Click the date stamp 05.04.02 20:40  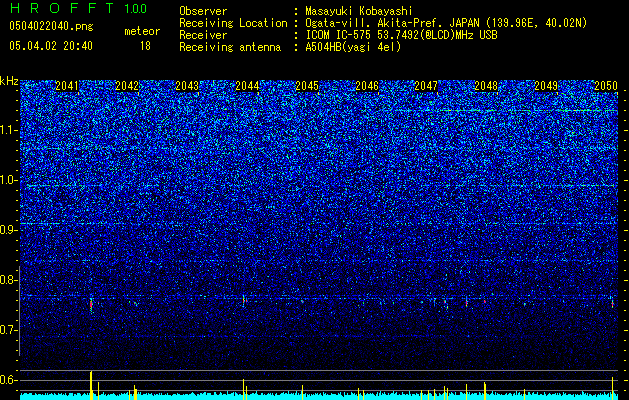[x=51, y=46]
